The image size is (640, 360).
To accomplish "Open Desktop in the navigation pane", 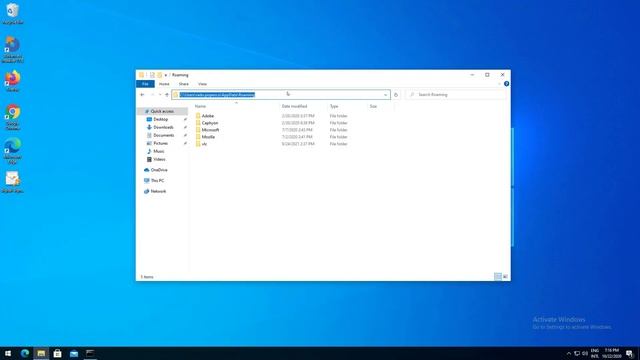I will [x=160, y=119].
